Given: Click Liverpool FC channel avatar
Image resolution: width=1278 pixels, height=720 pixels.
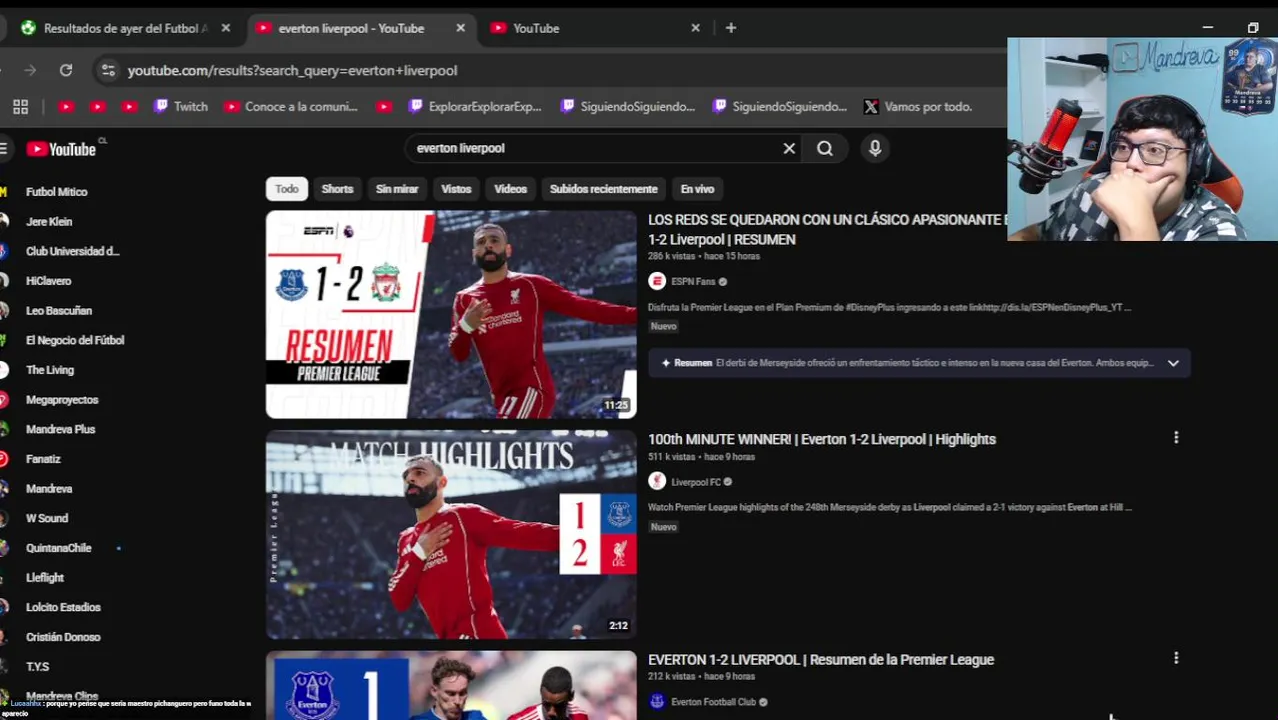Looking at the screenshot, I should point(657,481).
